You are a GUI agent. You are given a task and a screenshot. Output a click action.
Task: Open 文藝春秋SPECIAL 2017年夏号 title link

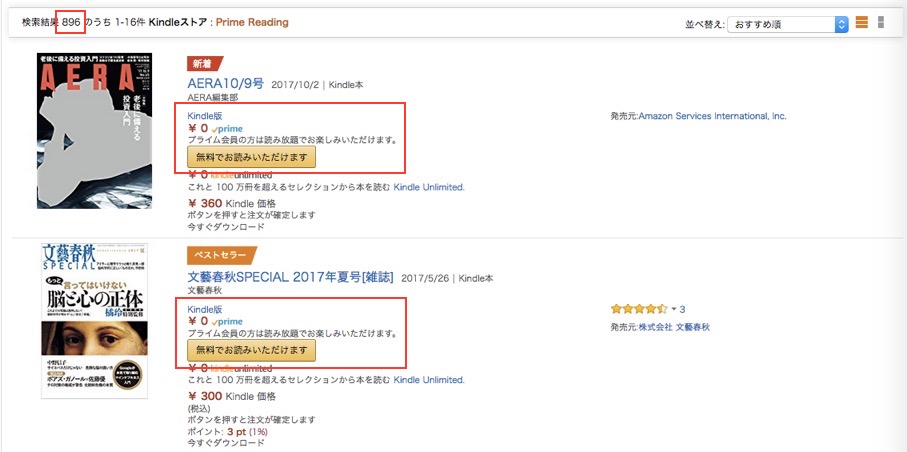point(290,277)
